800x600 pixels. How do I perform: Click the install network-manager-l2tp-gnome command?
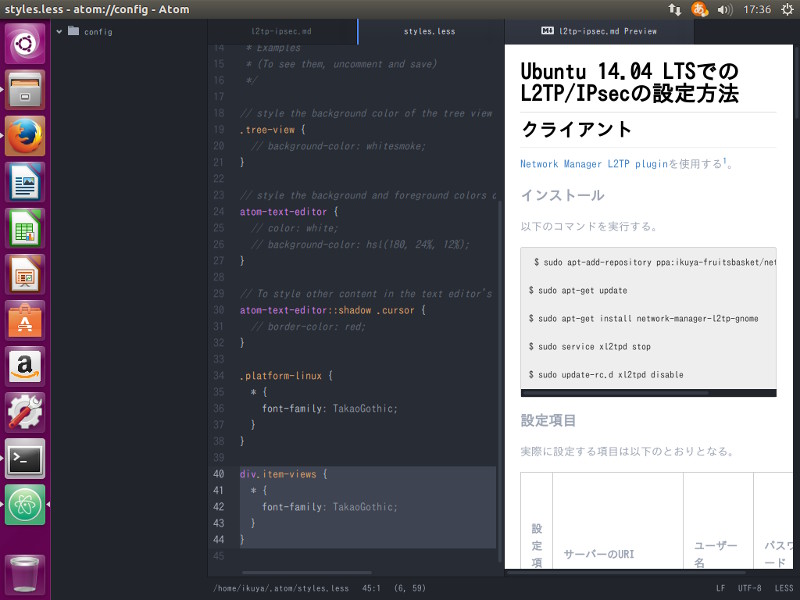click(643, 318)
